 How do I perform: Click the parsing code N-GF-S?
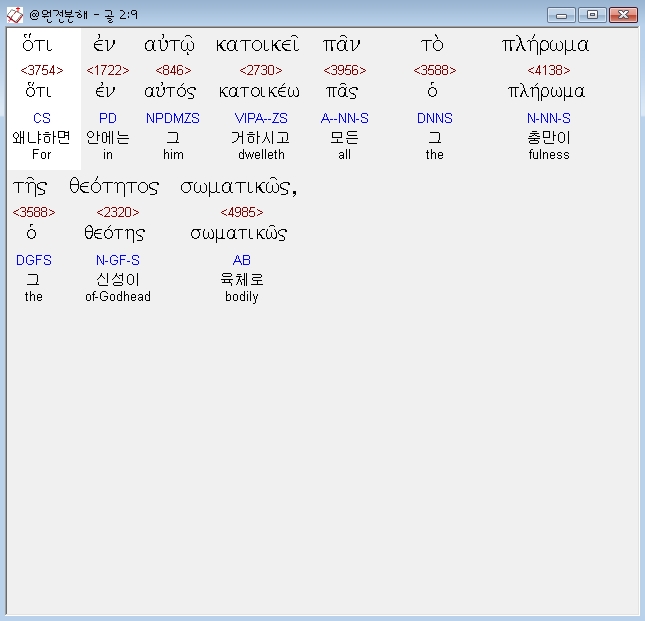[118, 260]
